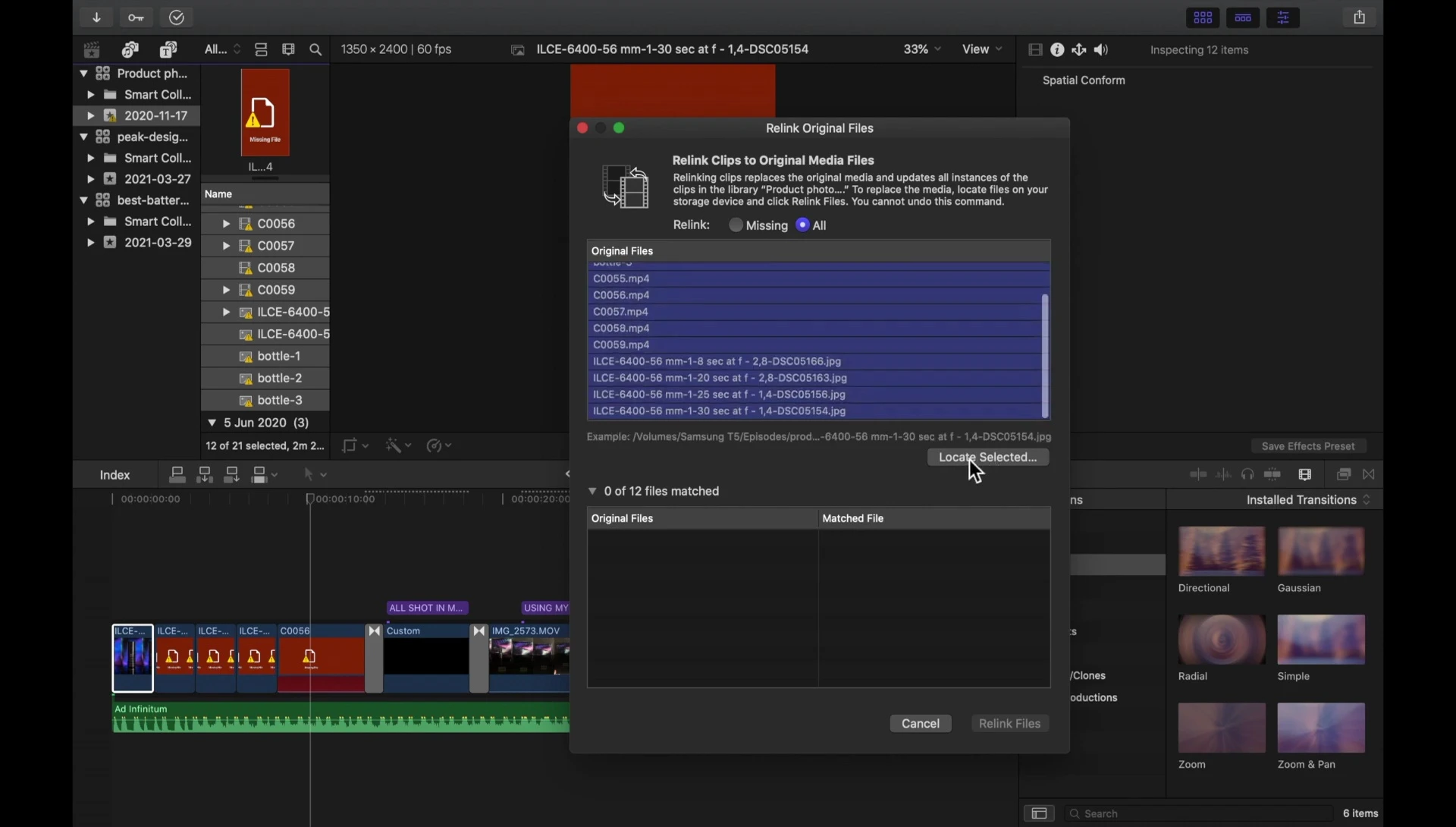Select bottle-2 clip in browser list
Screen dimensions: 1456x827
pyautogui.click(x=265, y=379)
